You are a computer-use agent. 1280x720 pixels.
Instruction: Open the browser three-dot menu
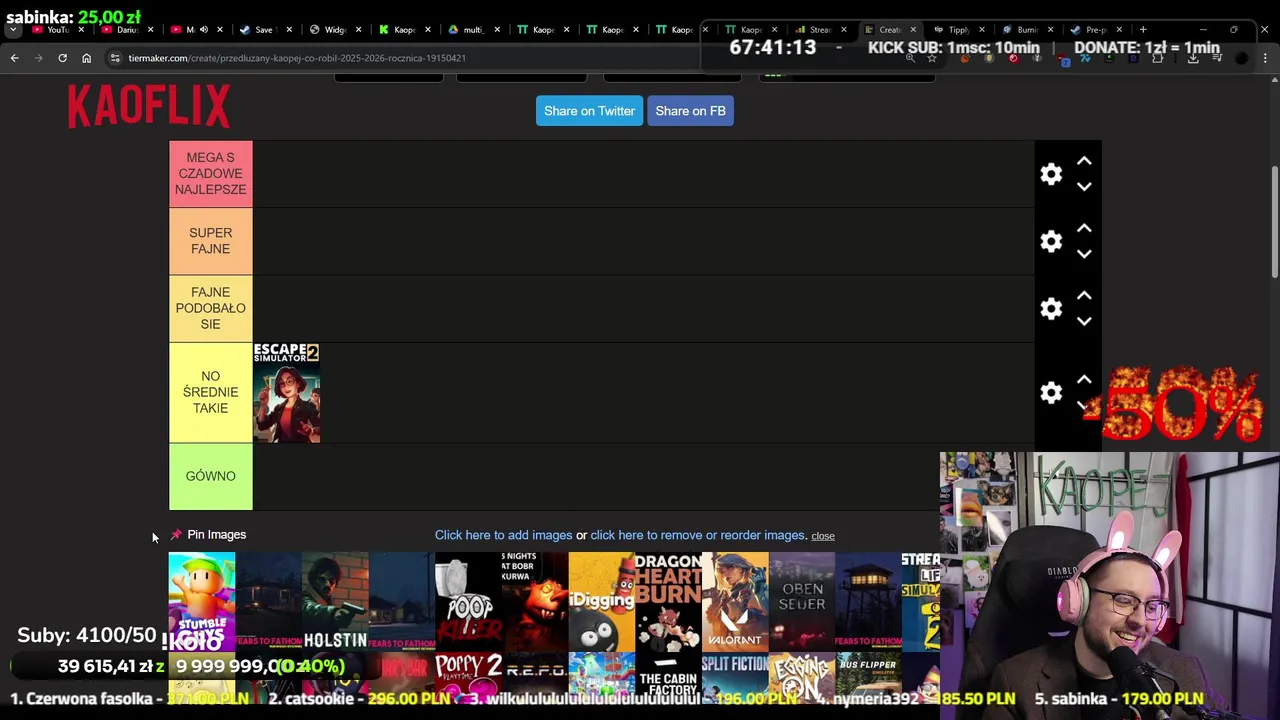tap(1265, 58)
